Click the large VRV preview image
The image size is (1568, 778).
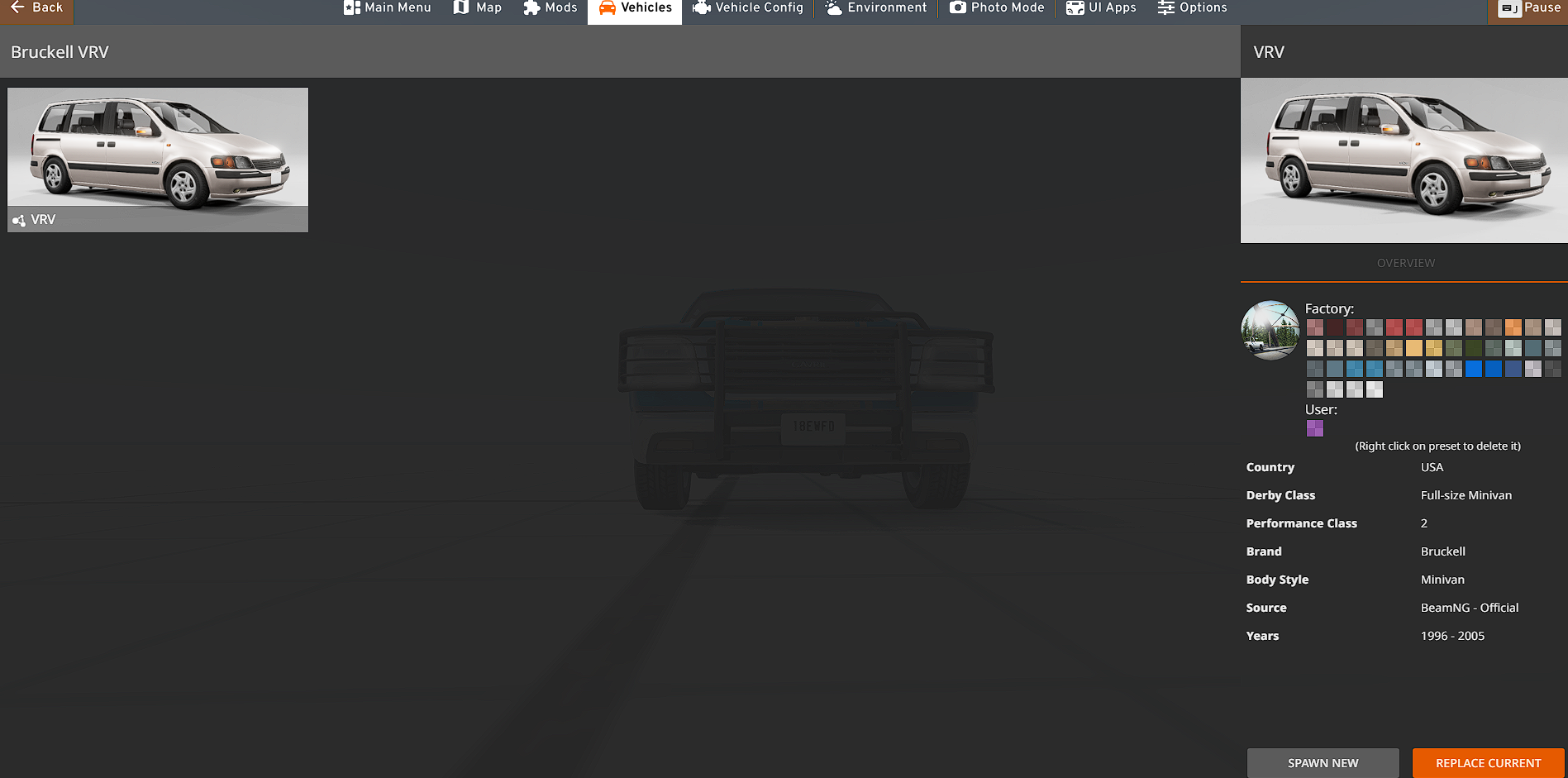pyautogui.click(x=1404, y=160)
